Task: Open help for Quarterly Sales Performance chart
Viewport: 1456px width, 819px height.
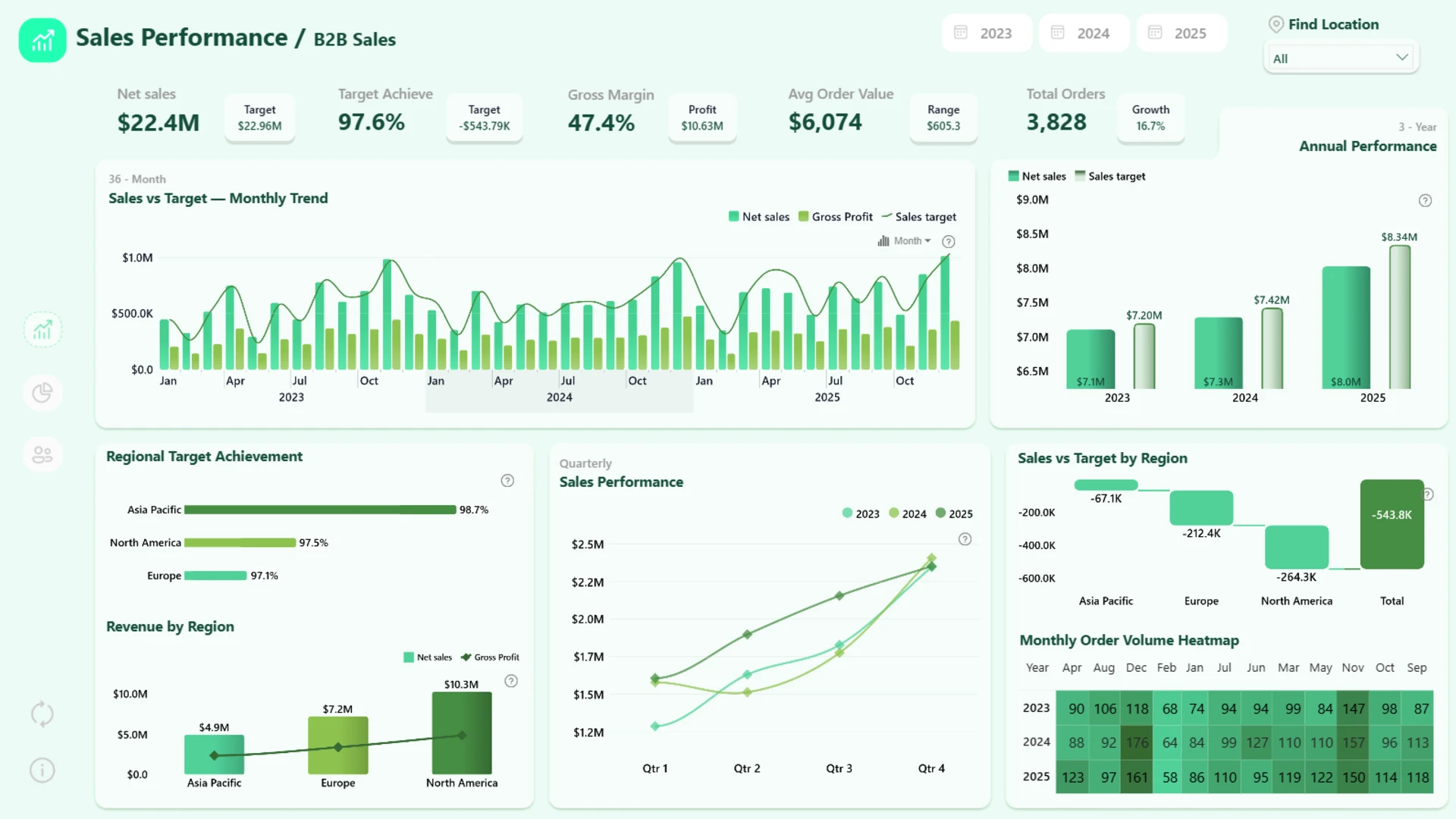Action: click(x=965, y=539)
